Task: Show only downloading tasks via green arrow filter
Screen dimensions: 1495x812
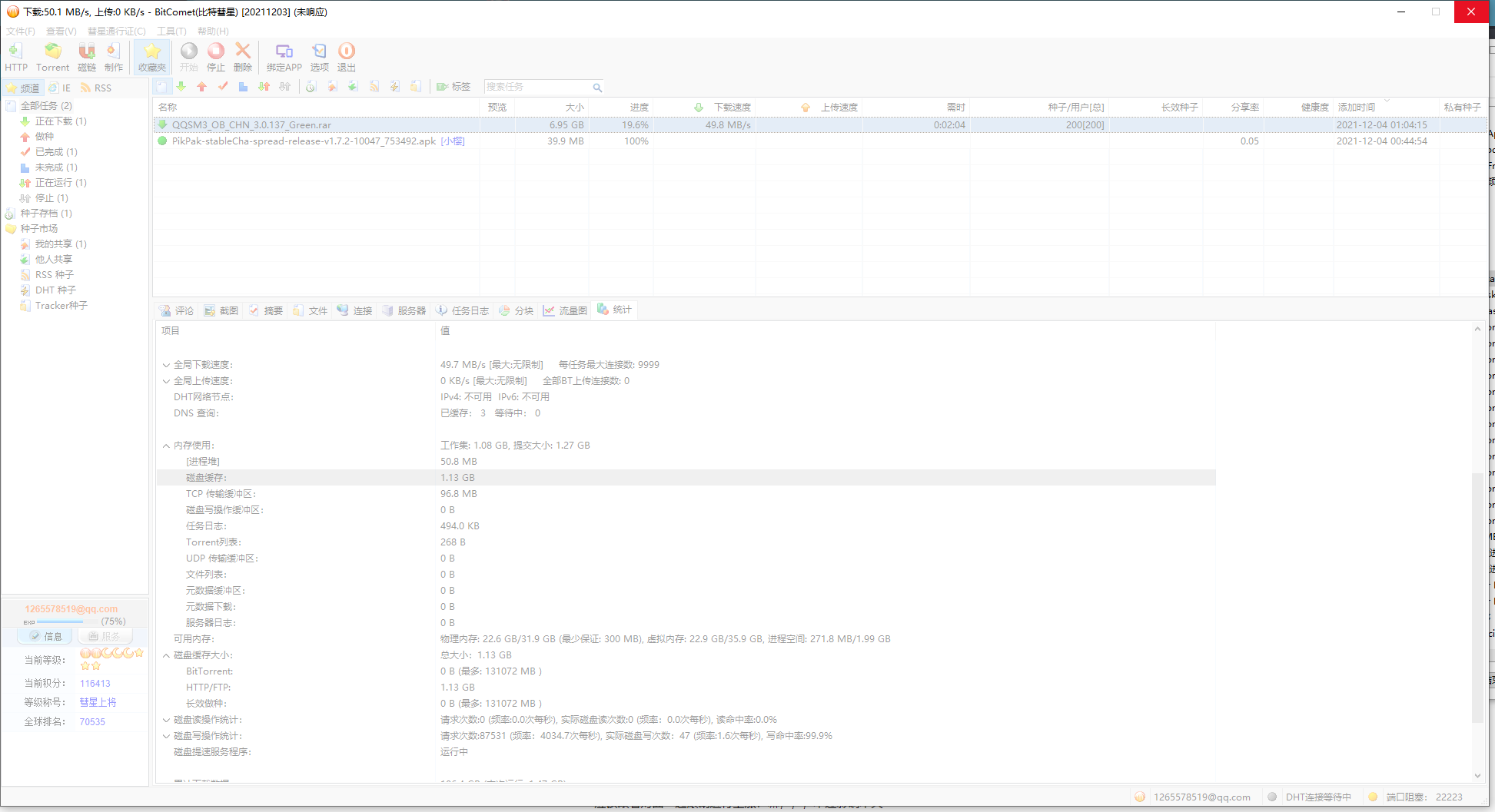Action: point(181,87)
